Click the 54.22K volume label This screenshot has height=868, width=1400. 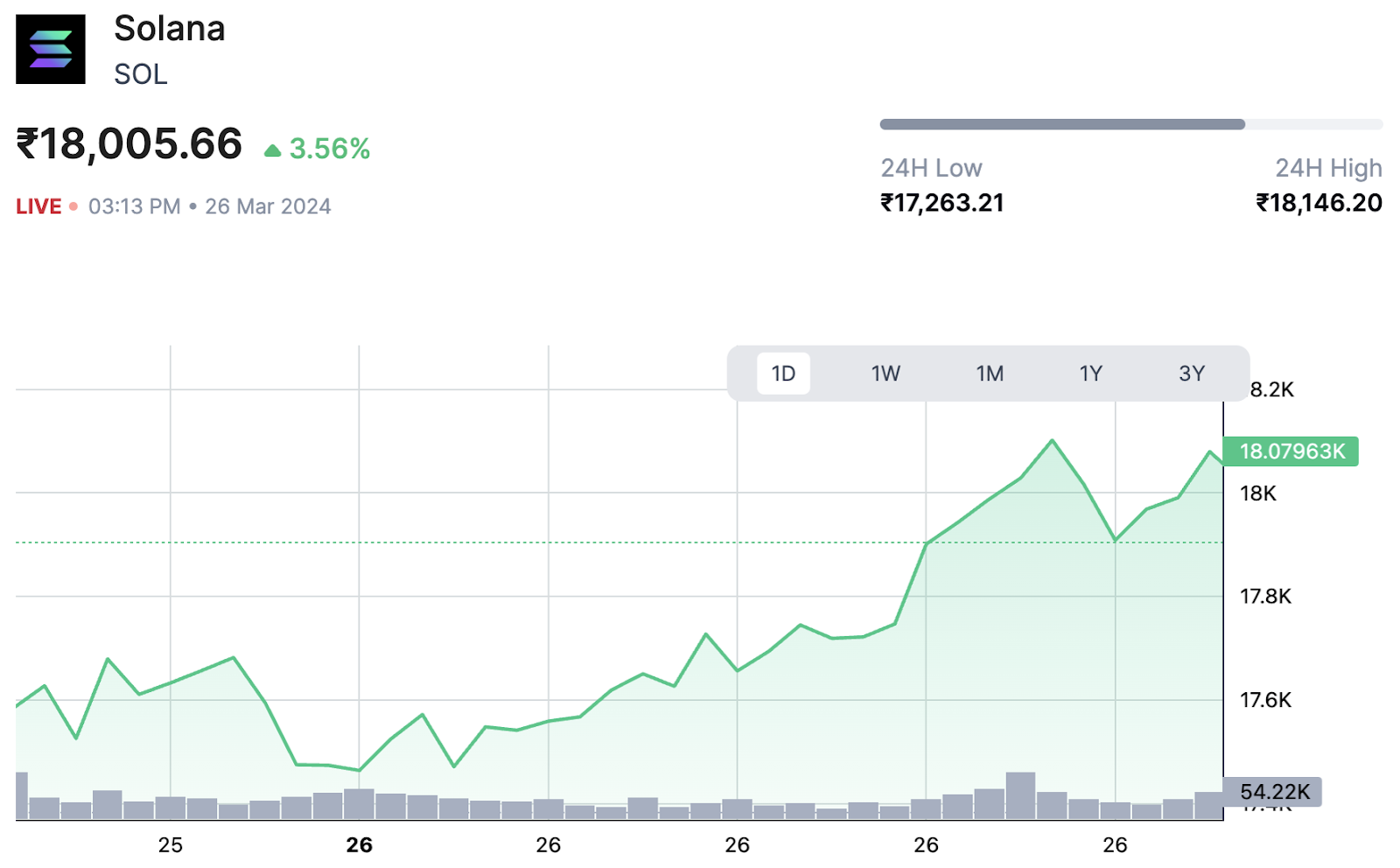1273,792
